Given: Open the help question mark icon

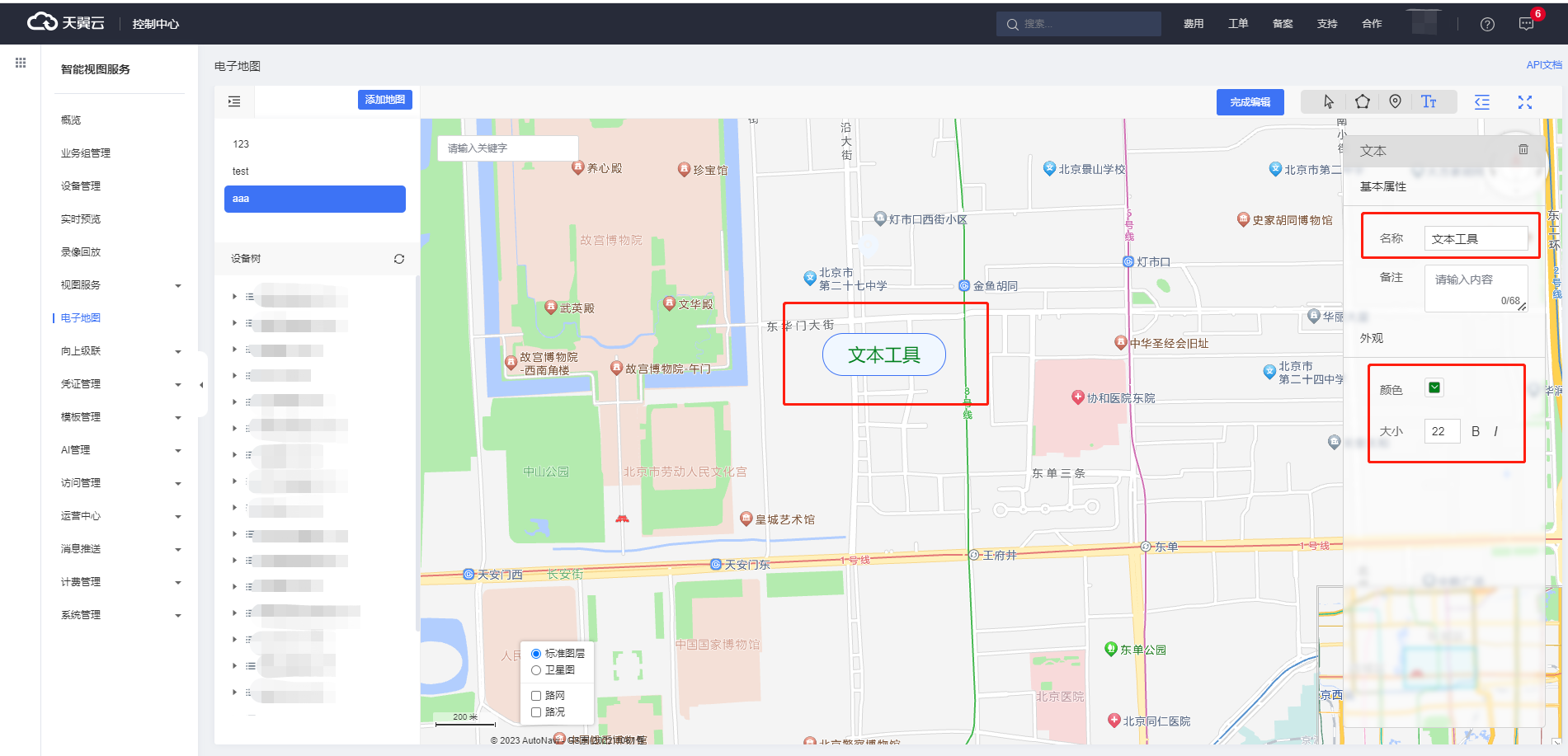Looking at the screenshot, I should 1487,24.
